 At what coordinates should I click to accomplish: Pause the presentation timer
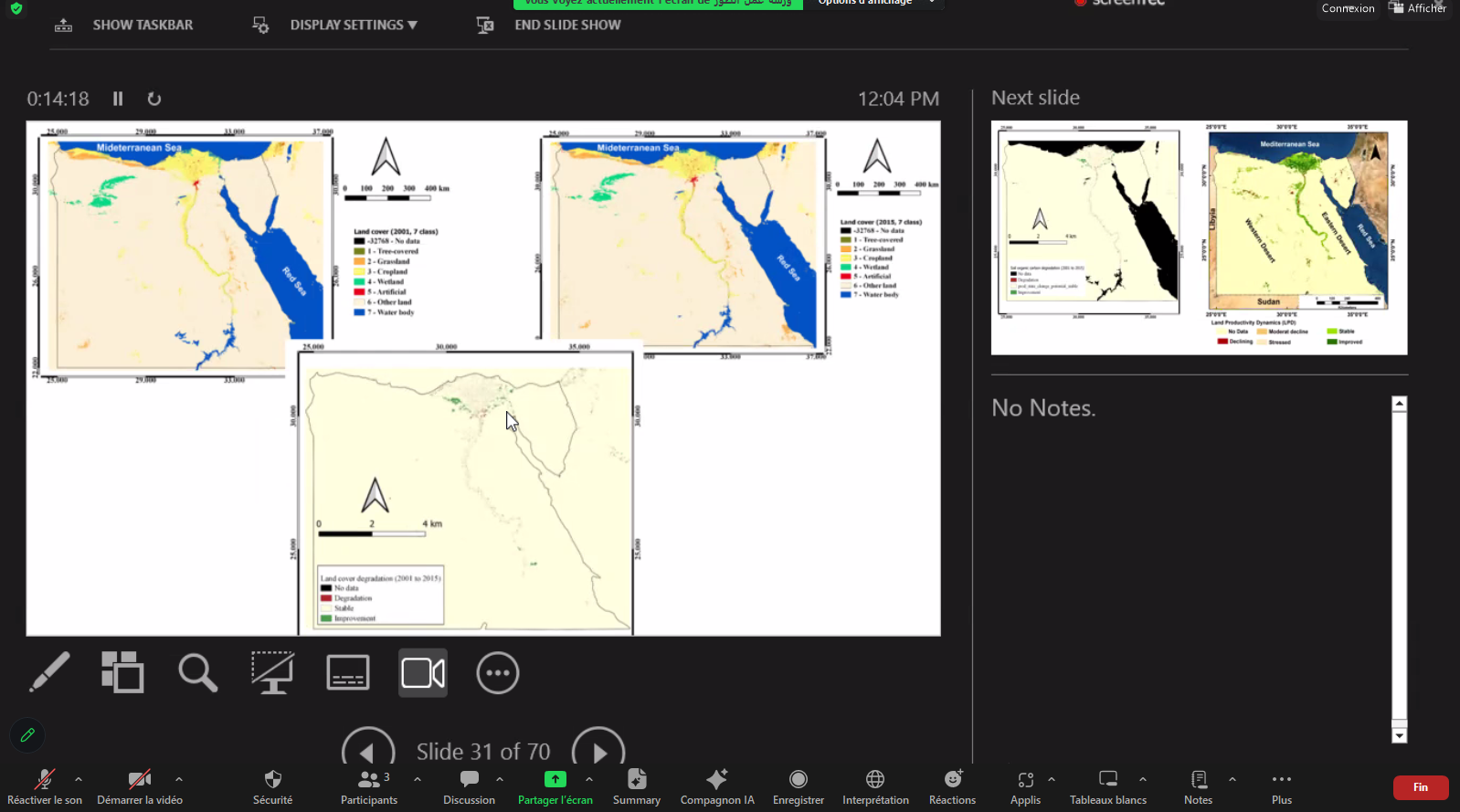[118, 99]
